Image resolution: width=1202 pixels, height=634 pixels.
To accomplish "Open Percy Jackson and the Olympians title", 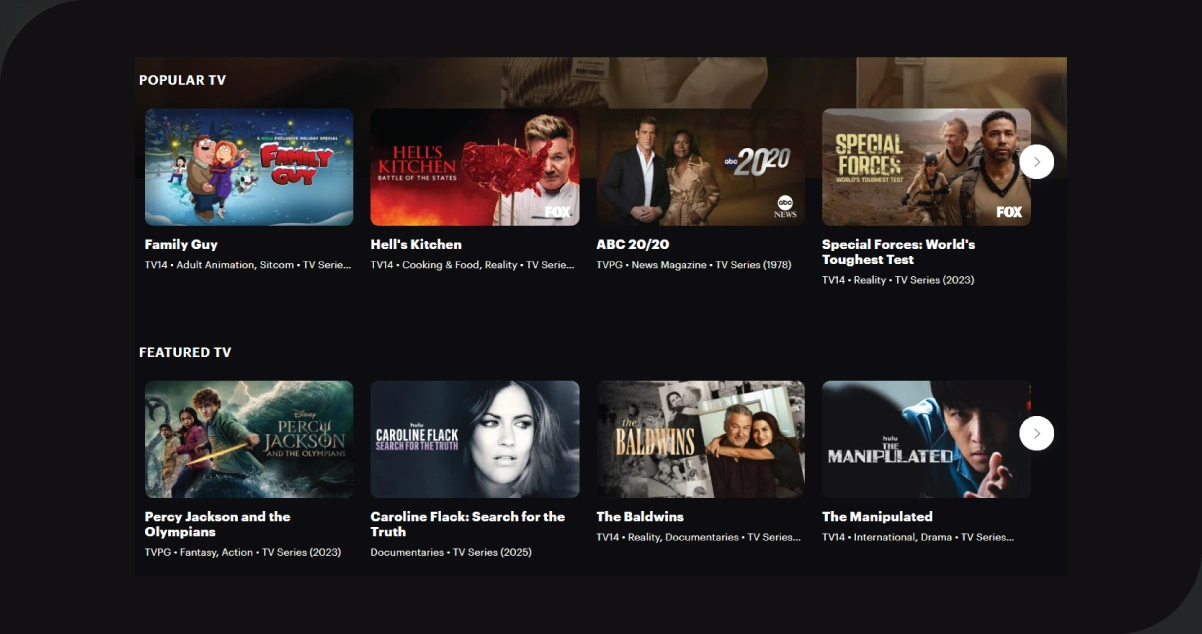I will pos(217,524).
